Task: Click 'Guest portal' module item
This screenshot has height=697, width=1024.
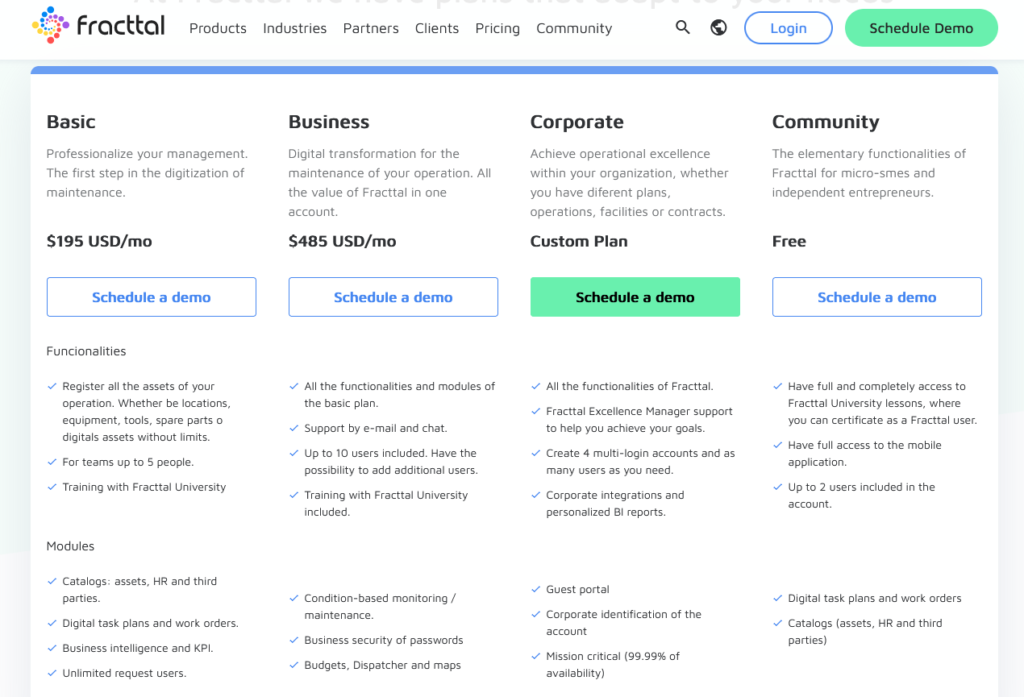Action: click(x=577, y=589)
